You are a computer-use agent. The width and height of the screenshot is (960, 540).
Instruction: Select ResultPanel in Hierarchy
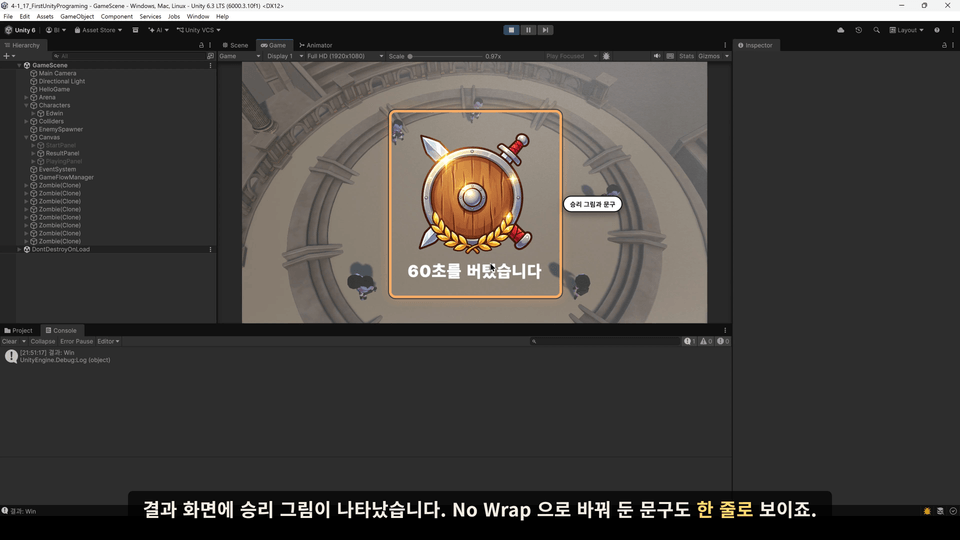pos(62,153)
